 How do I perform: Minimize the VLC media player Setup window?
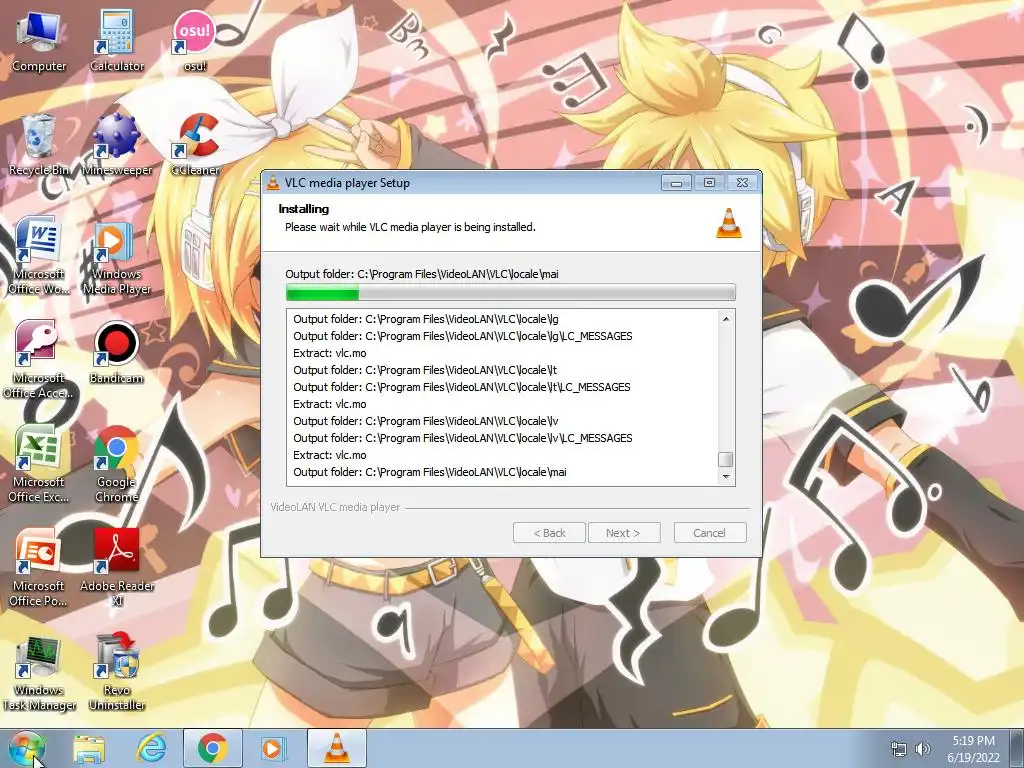click(x=677, y=183)
